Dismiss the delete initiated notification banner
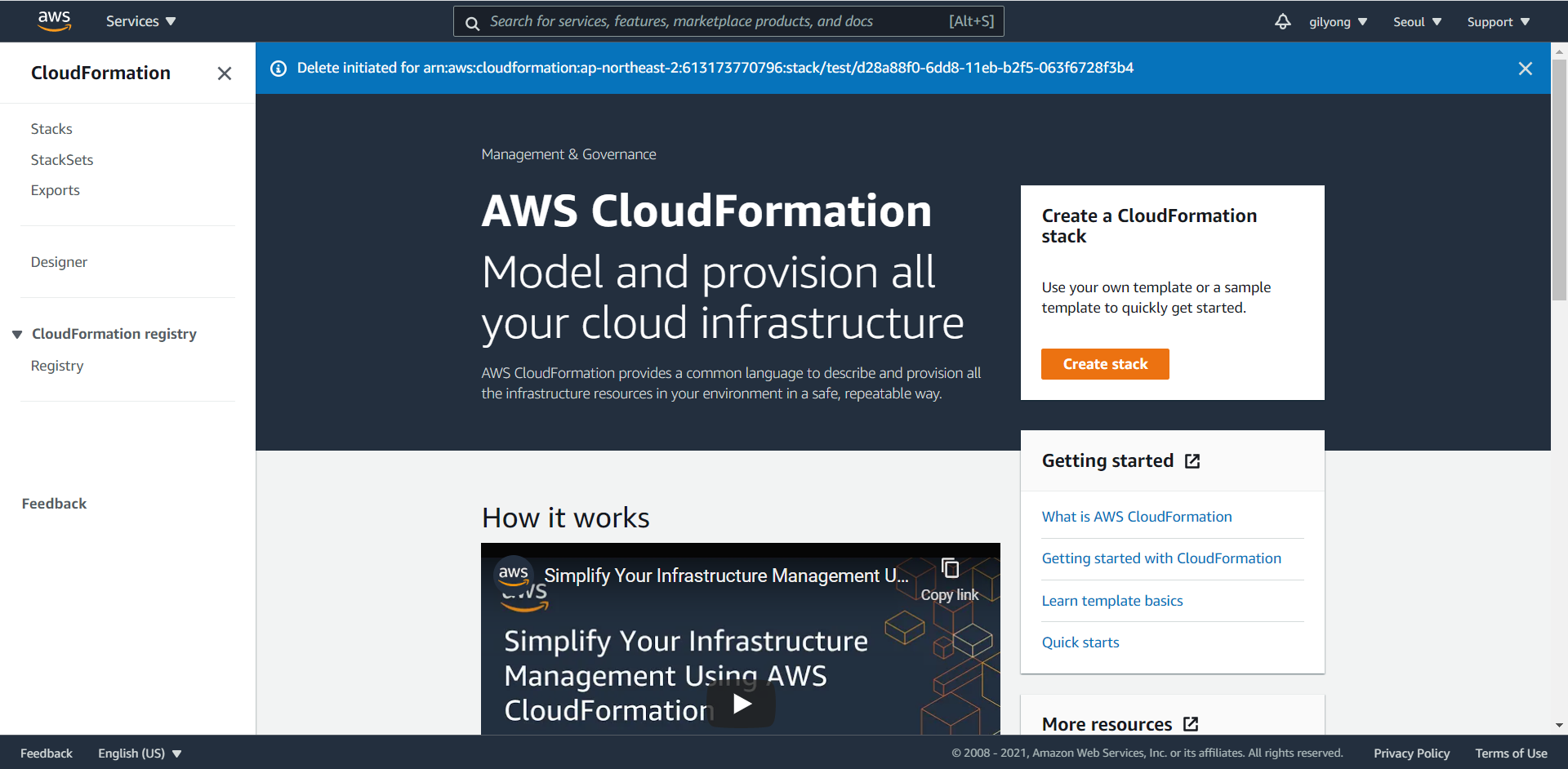The width and height of the screenshot is (1568, 769). click(x=1525, y=69)
